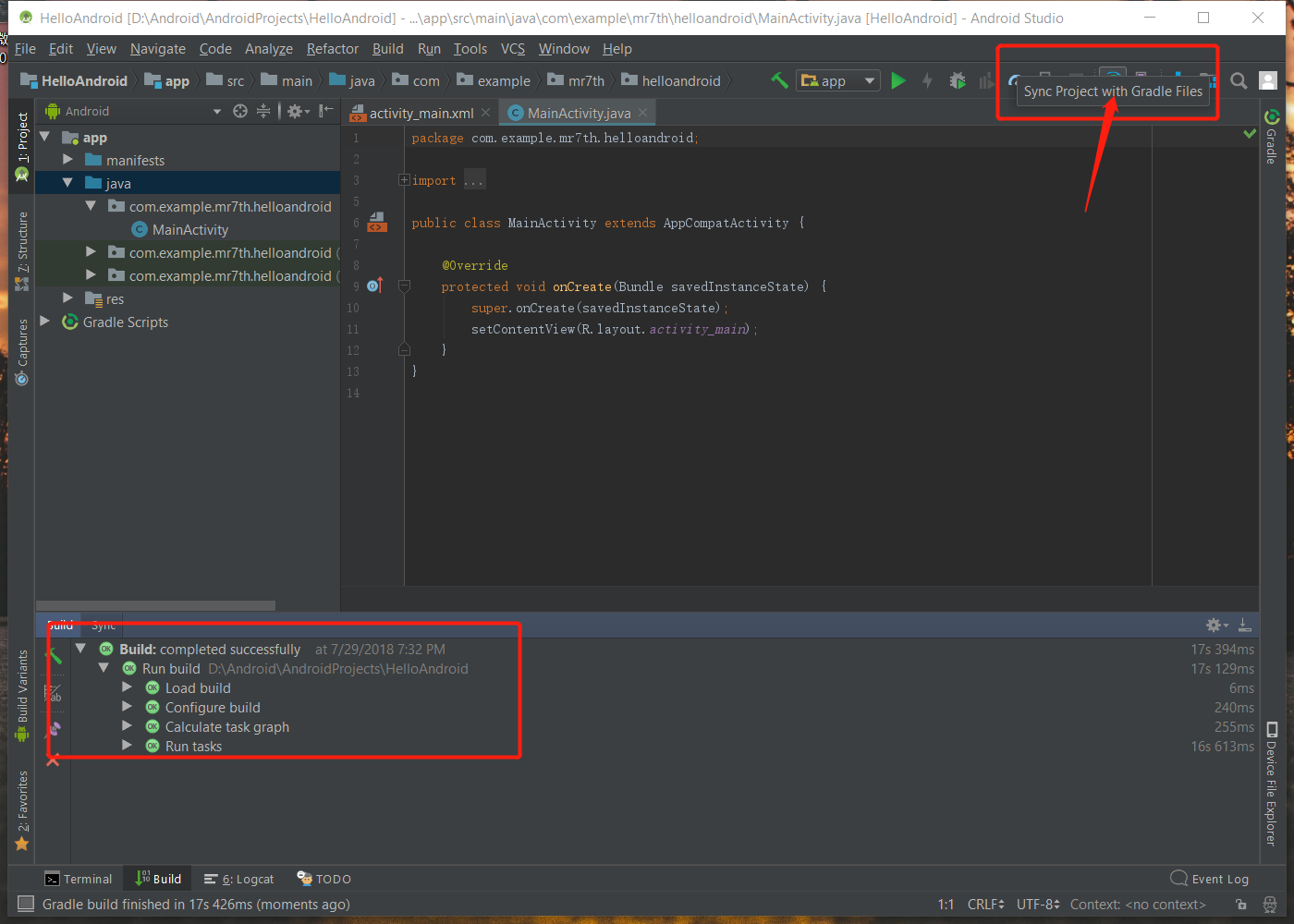Click the Collapse All icon in Project panel
Screen dimensions: 1294x924
pos(263,111)
